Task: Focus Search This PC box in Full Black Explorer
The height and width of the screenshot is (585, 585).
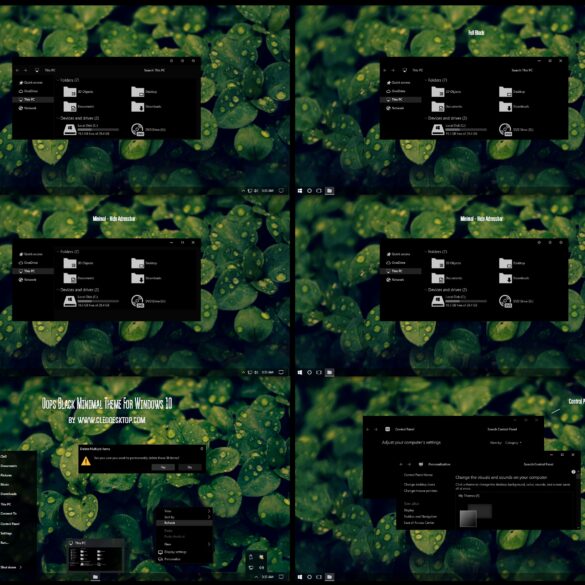Action: [522, 70]
